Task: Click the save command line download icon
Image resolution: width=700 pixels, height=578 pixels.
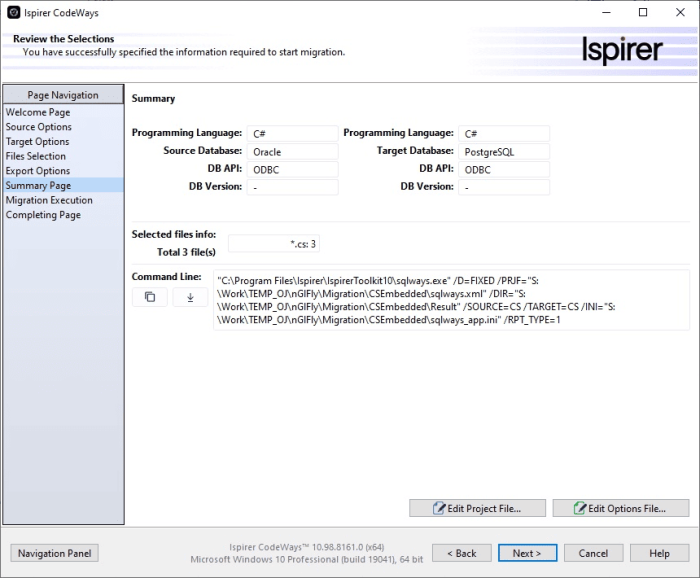Action: (x=190, y=297)
